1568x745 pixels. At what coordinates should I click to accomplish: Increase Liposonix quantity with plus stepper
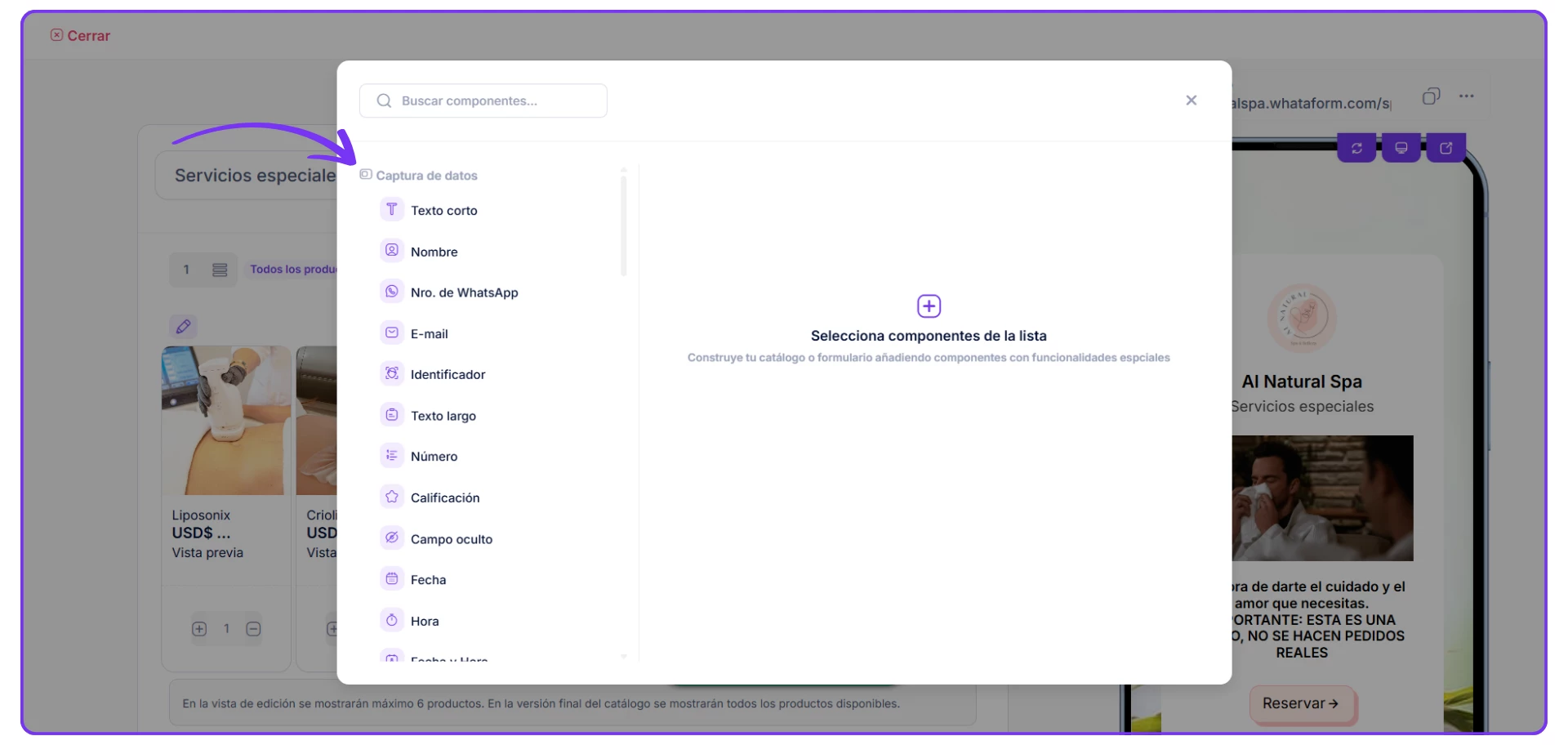coord(199,629)
